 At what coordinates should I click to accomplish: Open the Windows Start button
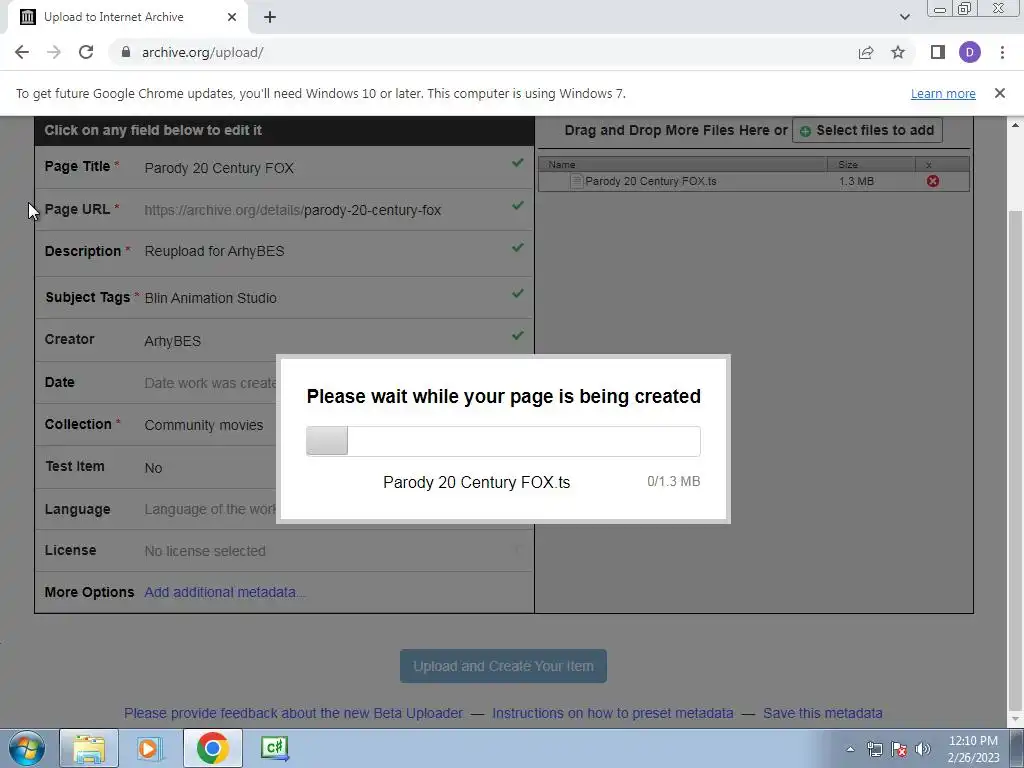pos(26,748)
